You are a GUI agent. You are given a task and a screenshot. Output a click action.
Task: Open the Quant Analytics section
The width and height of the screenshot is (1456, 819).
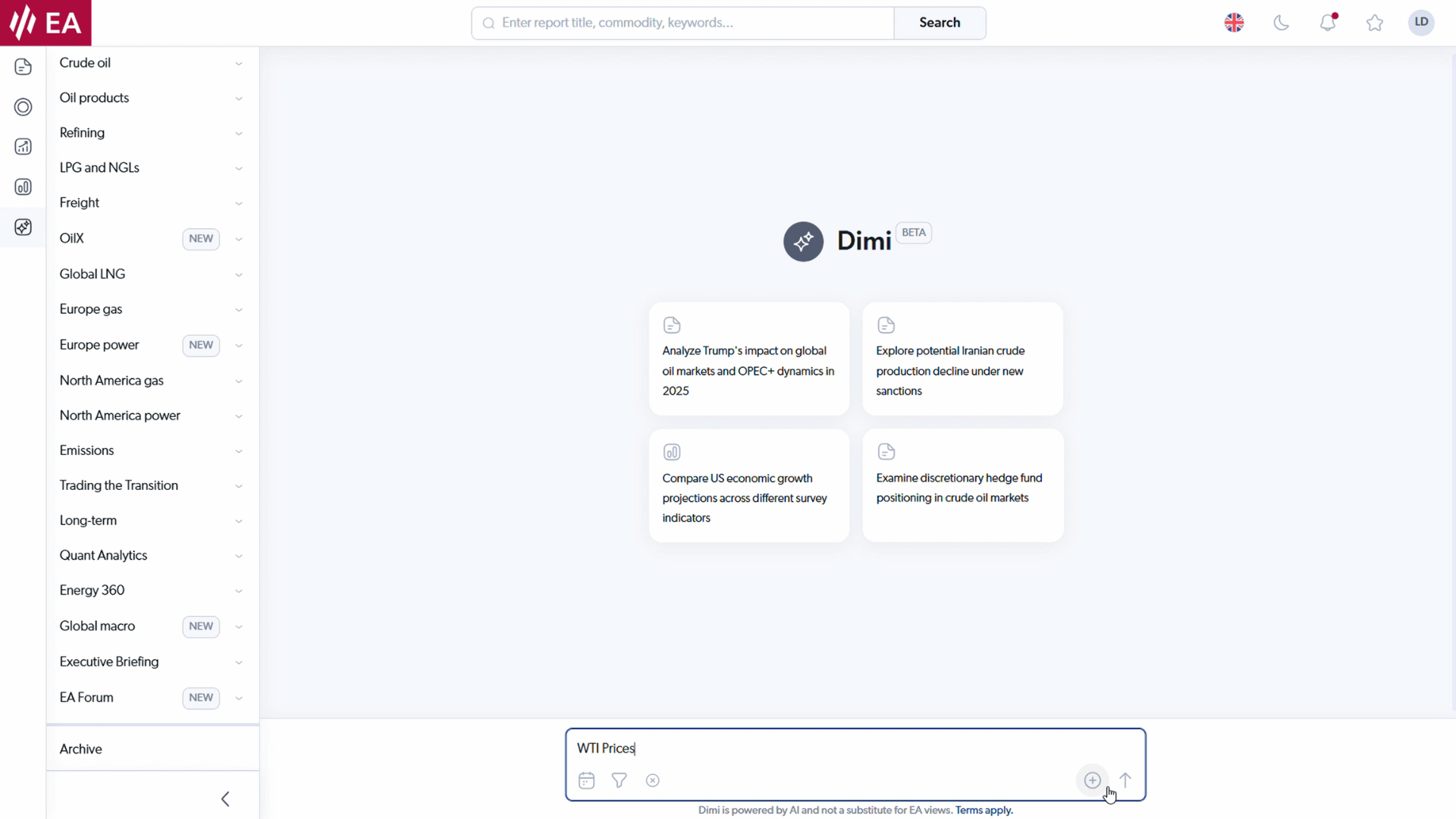click(103, 554)
